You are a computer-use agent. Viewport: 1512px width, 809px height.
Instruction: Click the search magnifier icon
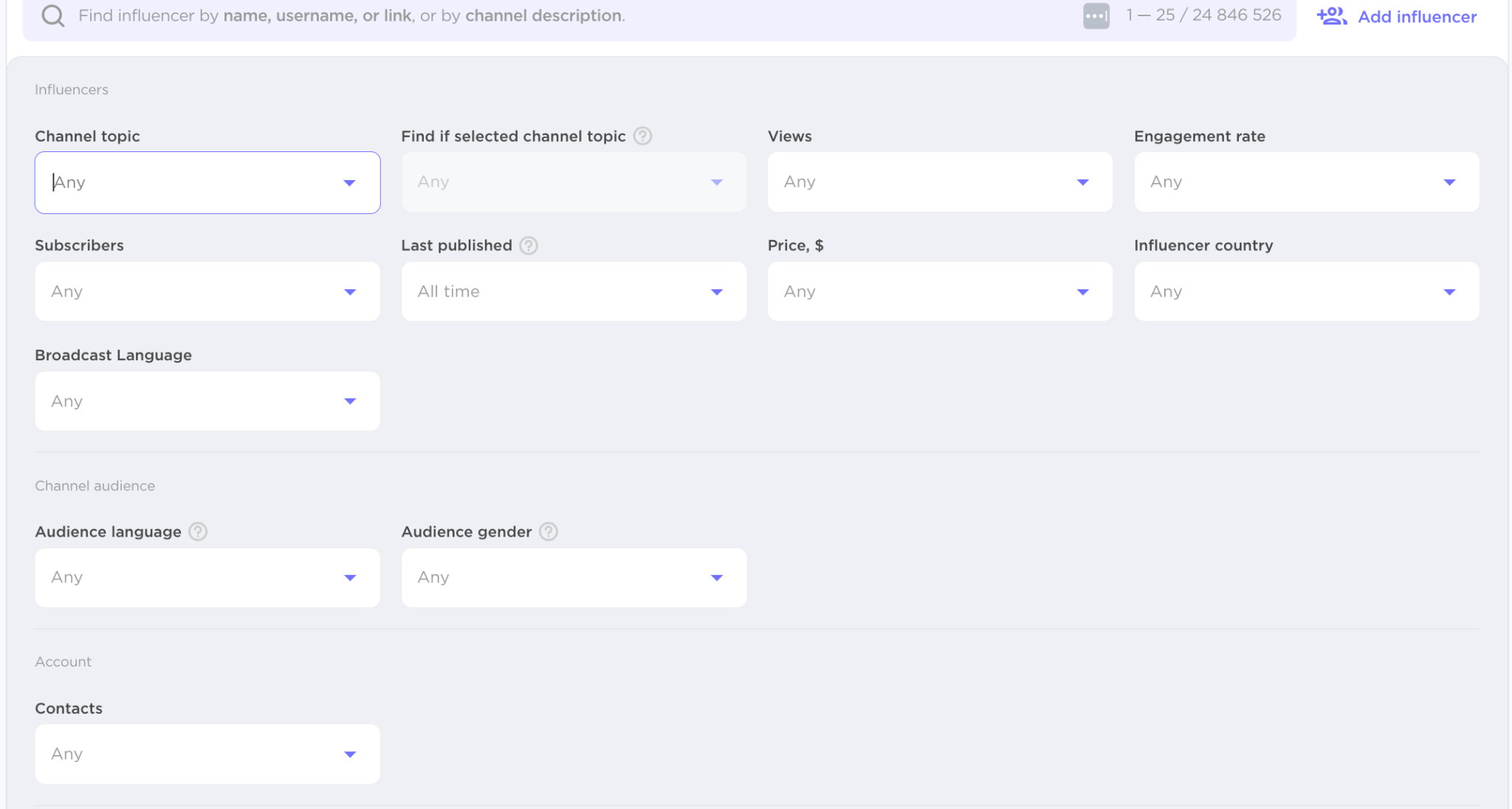coord(52,16)
